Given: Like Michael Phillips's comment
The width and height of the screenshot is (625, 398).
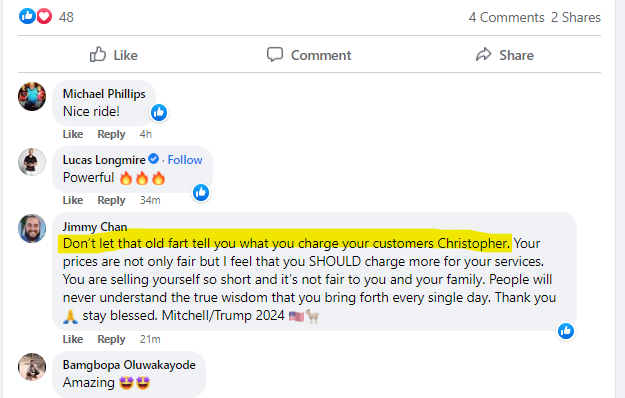Looking at the screenshot, I should [x=73, y=134].
